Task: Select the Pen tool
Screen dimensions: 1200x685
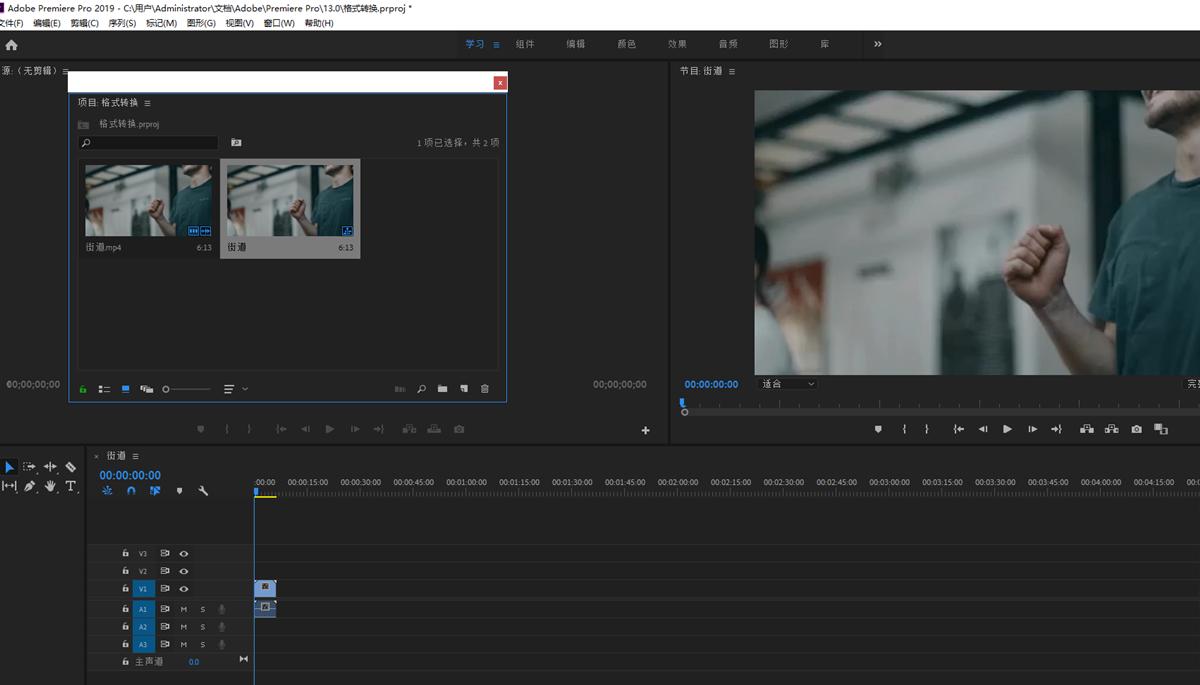Action: tap(30, 486)
